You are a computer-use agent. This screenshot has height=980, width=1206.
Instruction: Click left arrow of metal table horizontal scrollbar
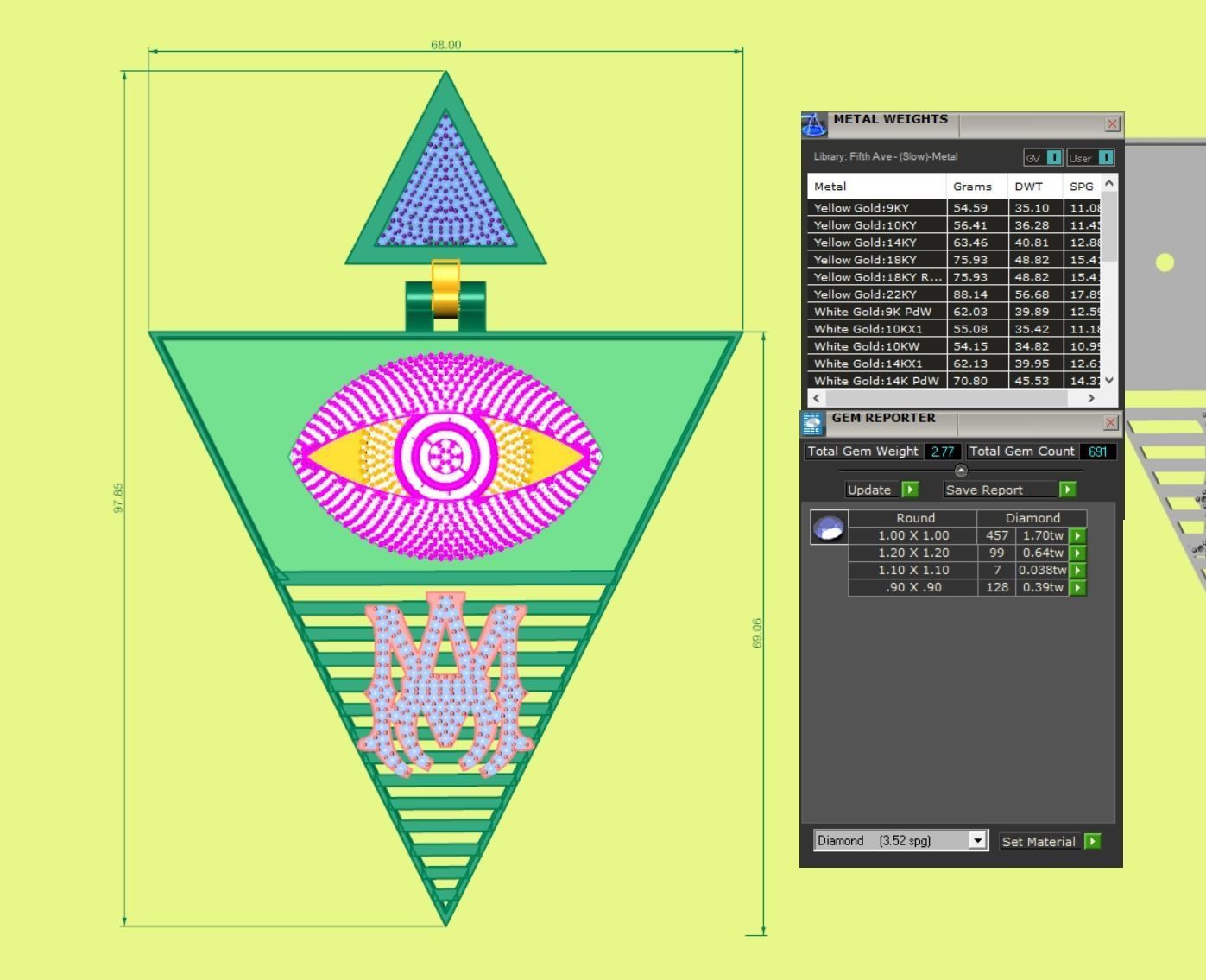(817, 398)
